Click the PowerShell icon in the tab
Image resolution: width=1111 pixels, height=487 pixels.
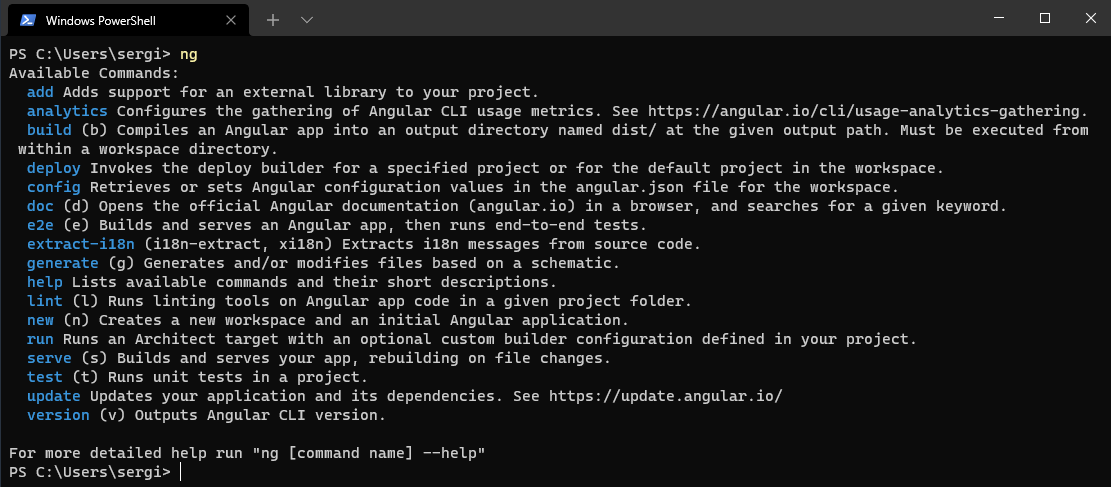pos(28,21)
